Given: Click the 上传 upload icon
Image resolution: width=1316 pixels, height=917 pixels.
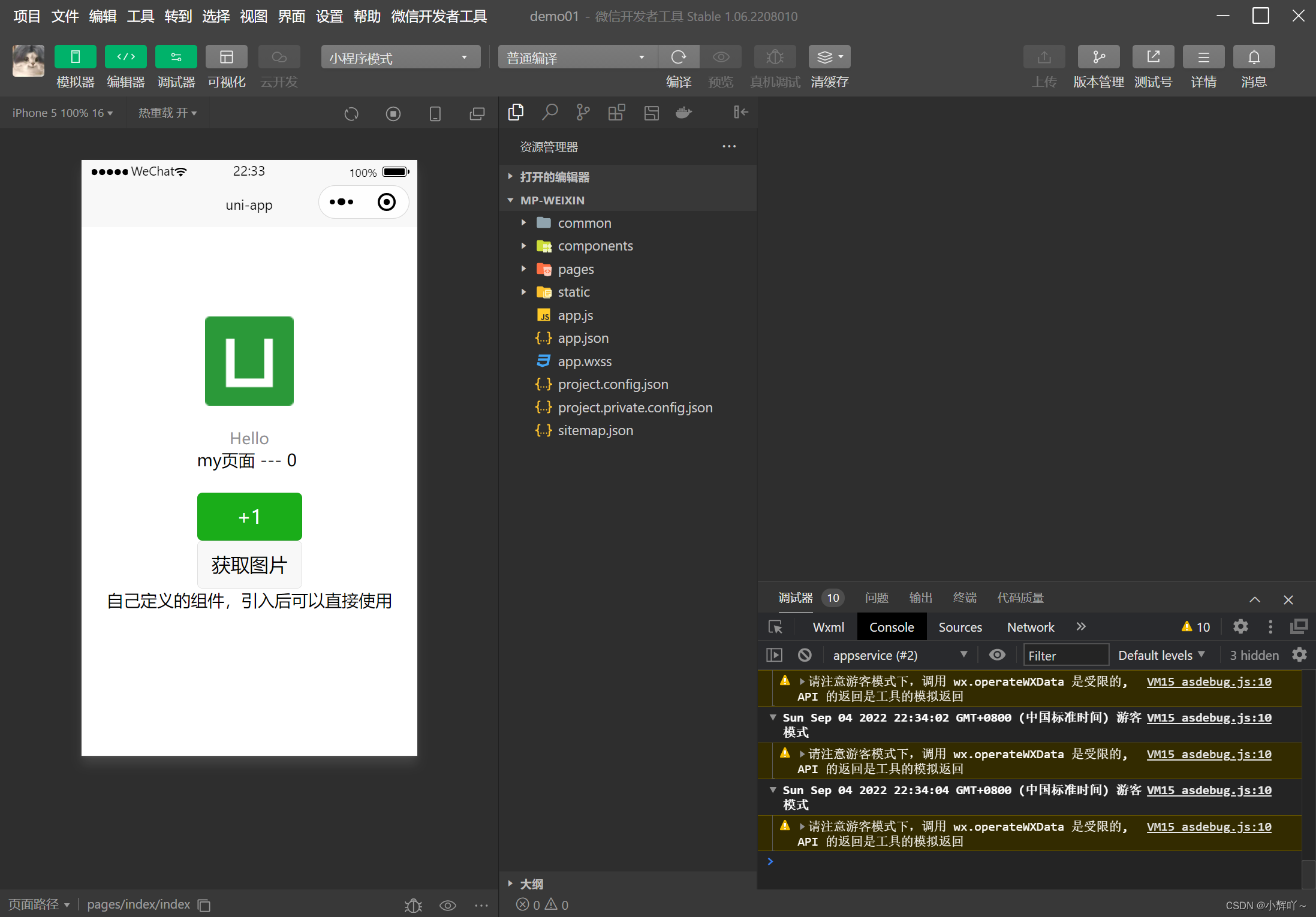Looking at the screenshot, I should (1044, 57).
